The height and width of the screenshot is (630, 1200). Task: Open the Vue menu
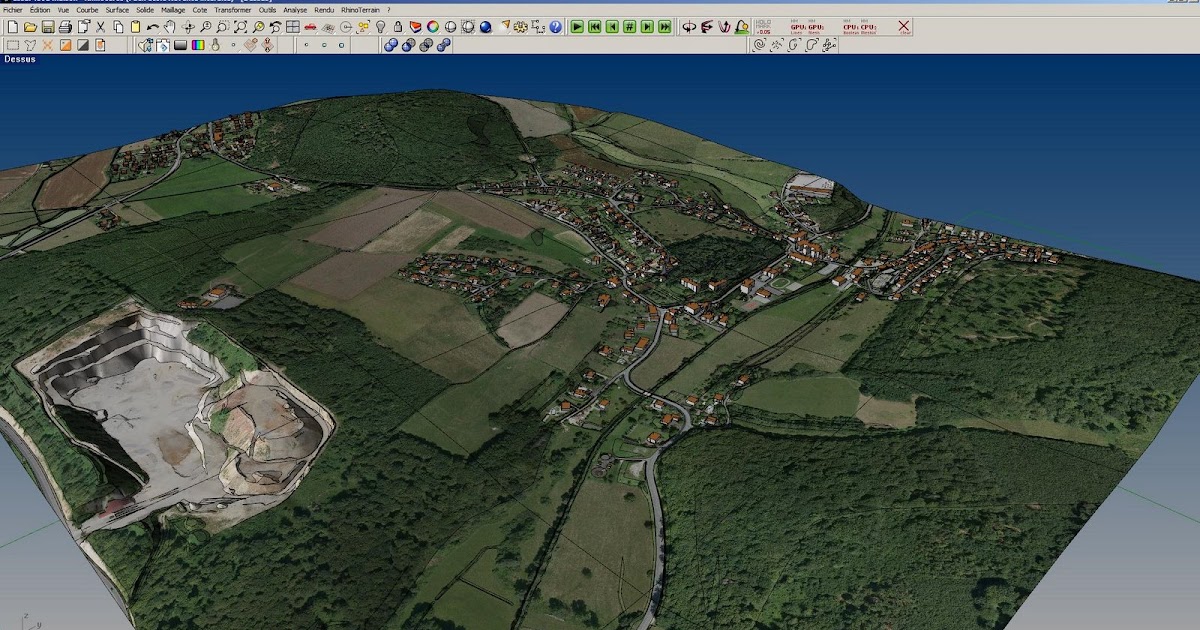63,10
